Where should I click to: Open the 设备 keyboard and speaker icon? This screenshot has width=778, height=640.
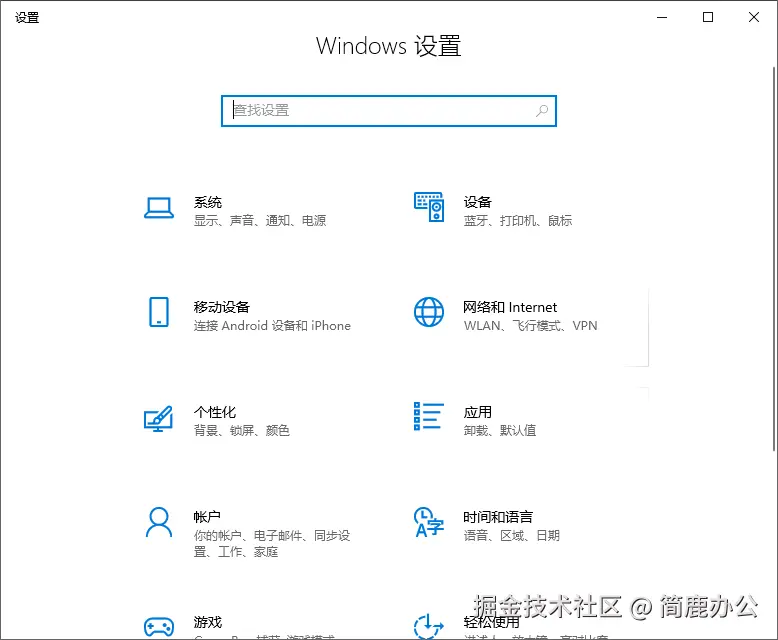tap(429, 207)
